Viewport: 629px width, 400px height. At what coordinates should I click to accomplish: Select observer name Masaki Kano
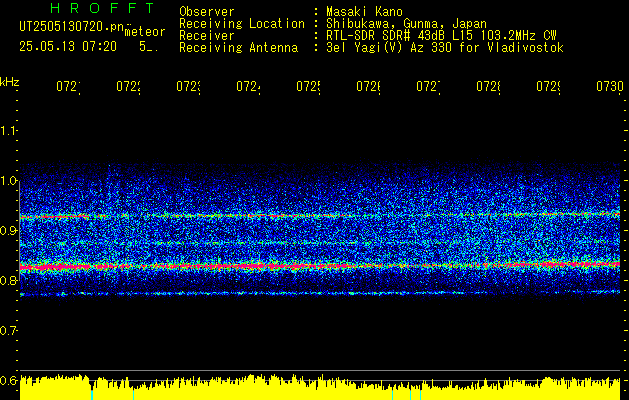[364, 11]
